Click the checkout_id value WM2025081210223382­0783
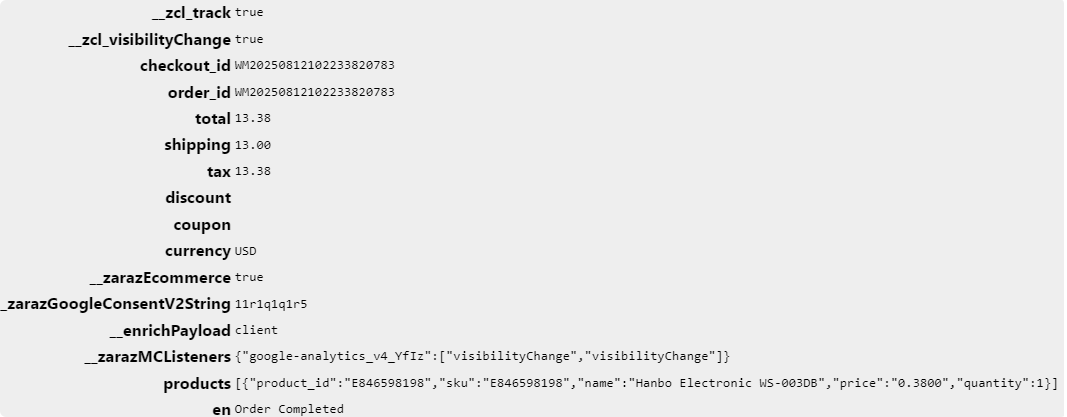This screenshot has height=417, width=1067. click(x=314, y=65)
